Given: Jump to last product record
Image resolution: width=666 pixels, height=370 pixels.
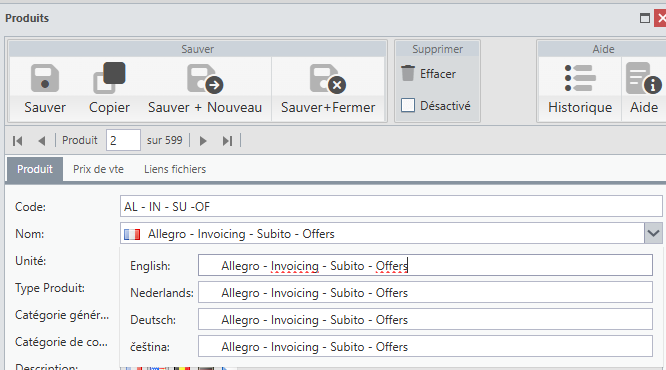Looking at the screenshot, I should click(228, 141).
